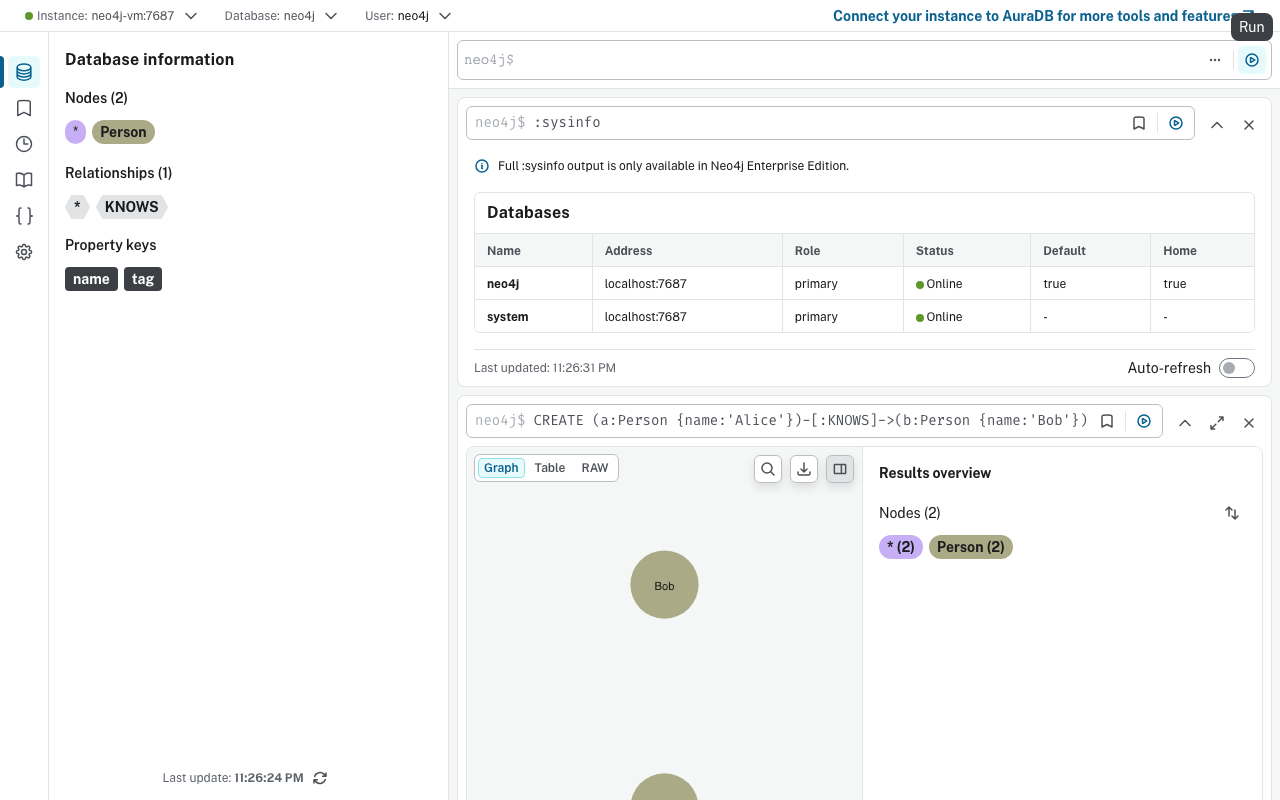
Task: Toggle the Auto-refresh switch
Action: (x=1237, y=368)
